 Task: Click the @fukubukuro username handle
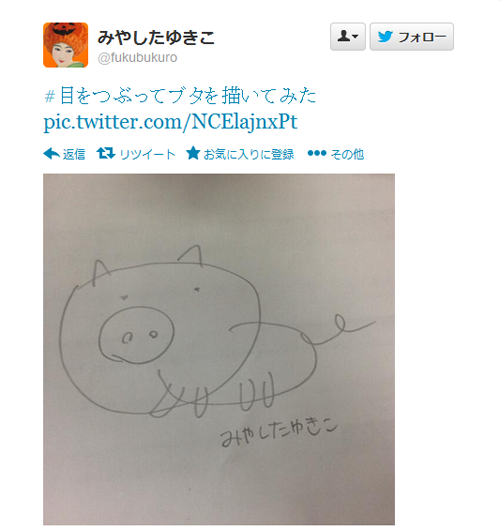(137, 58)
